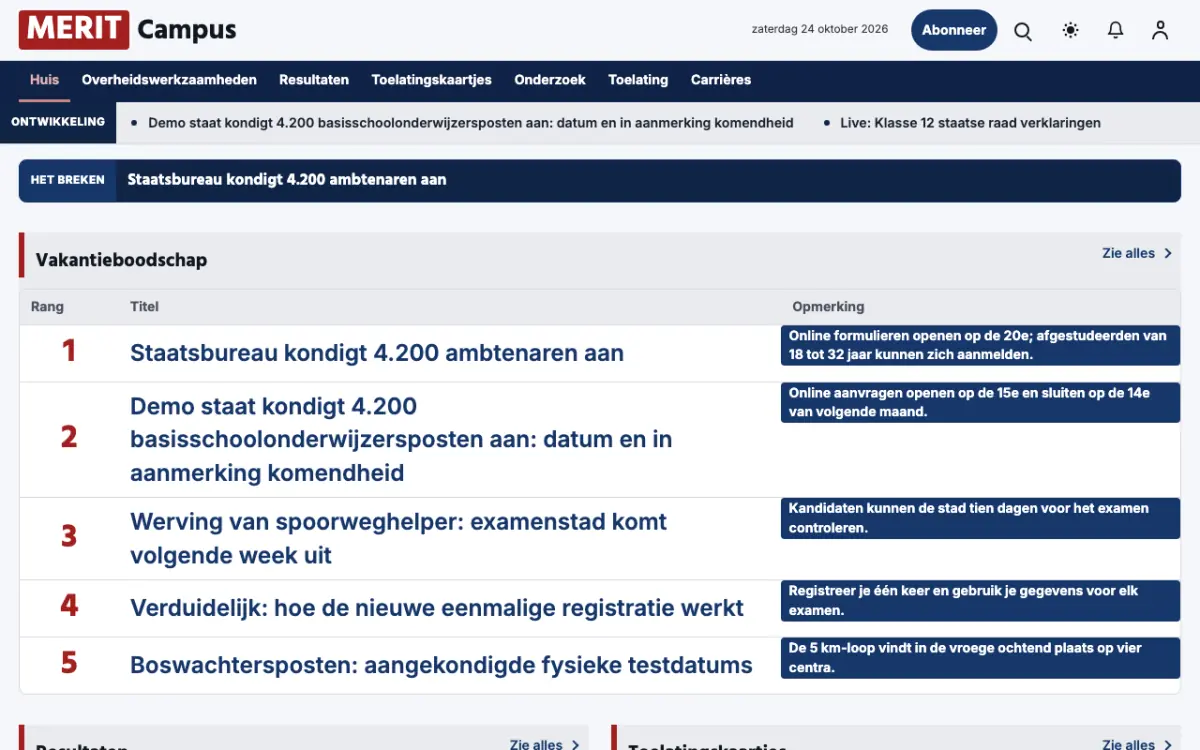Open Werving van spoorweghelper article
1200x750 pixels.
pos(398,538)
